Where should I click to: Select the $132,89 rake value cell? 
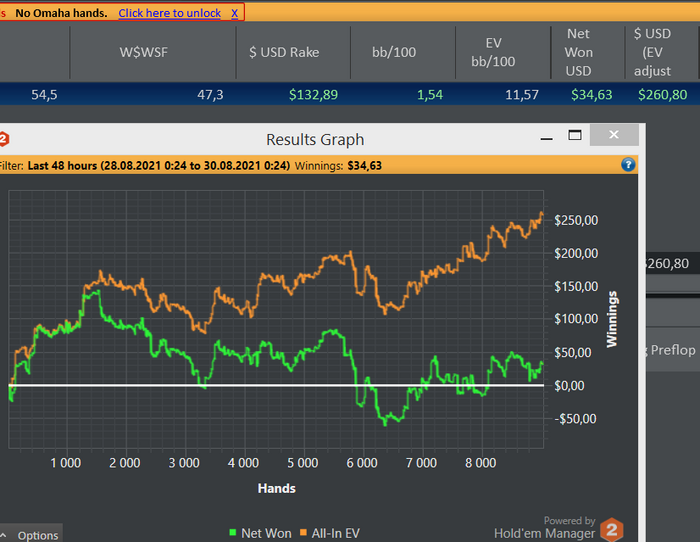(313, 95)
